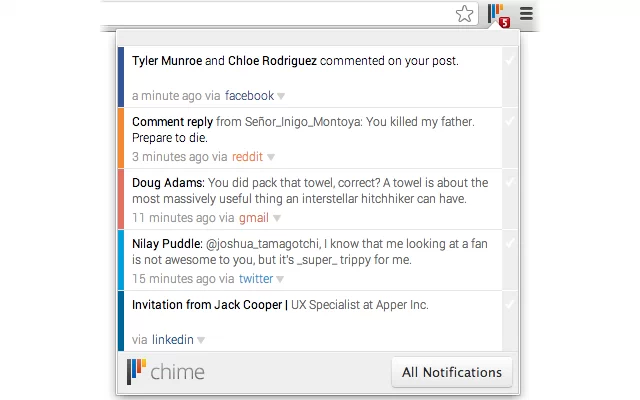Expand dropdown arrow next to linkedin
Image resolution: width=640 pixels, height=400 pixels.
(x=201, y=340)
